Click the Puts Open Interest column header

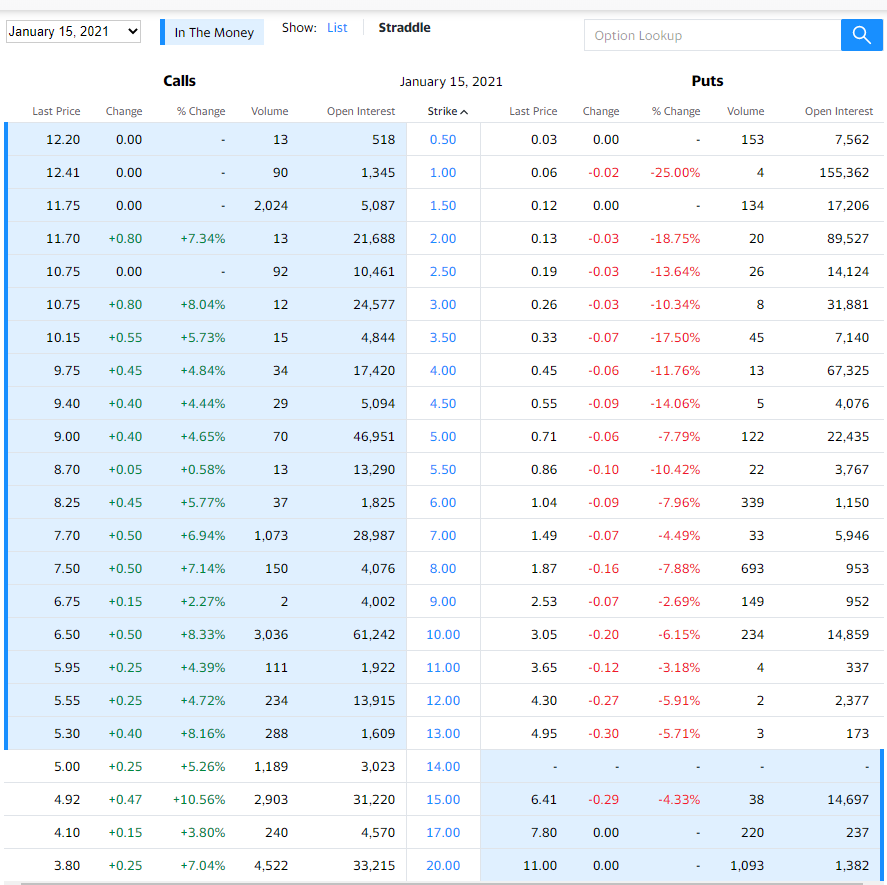838,111
